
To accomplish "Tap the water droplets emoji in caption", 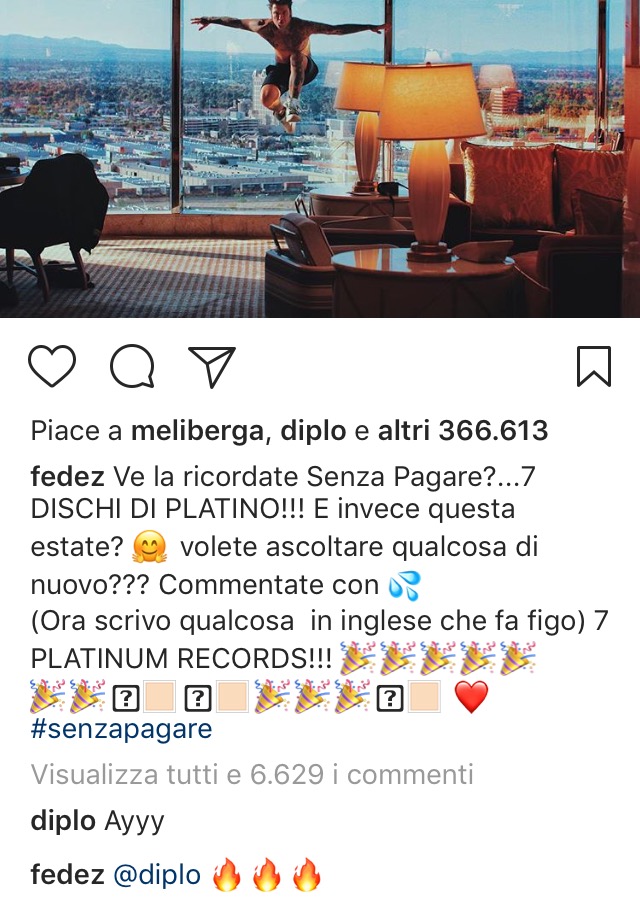I will click(x=405, y=585).
